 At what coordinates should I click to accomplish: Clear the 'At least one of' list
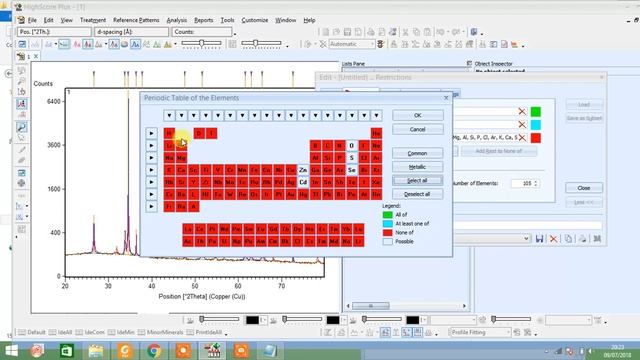coord(522,124)
